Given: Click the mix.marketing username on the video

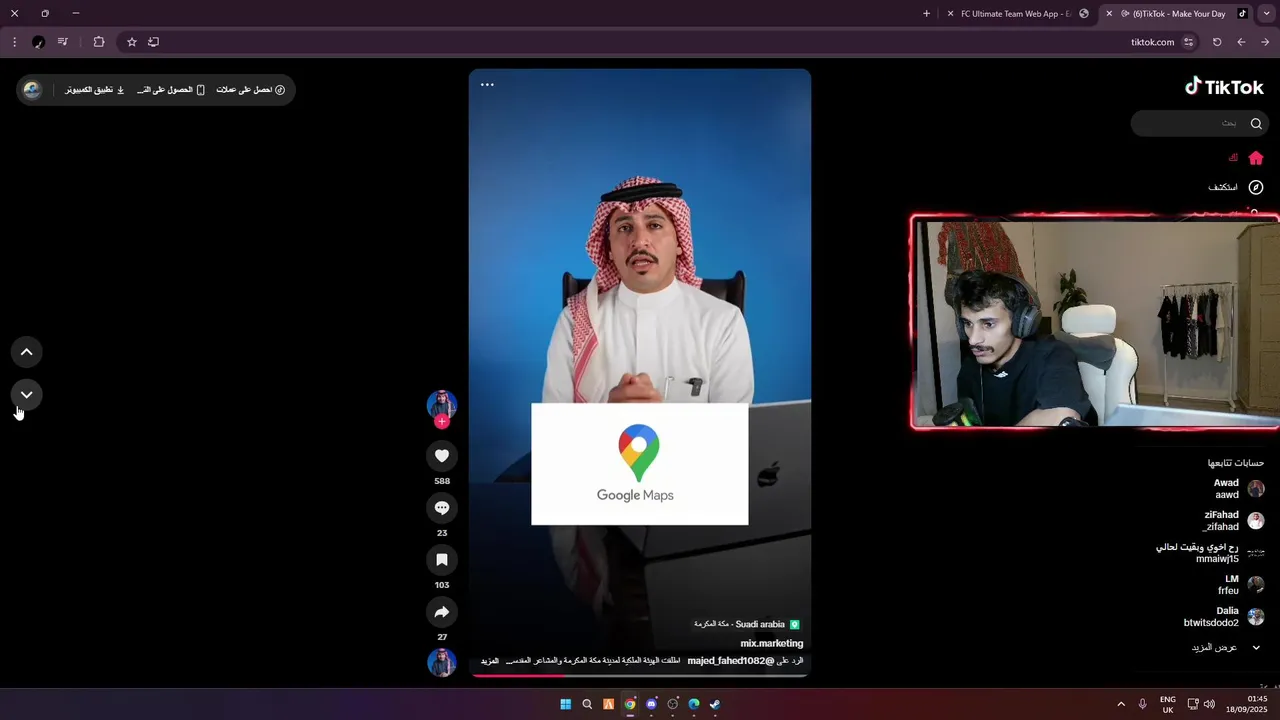Looking at the screenshot, I should click(x=771, y=643).
